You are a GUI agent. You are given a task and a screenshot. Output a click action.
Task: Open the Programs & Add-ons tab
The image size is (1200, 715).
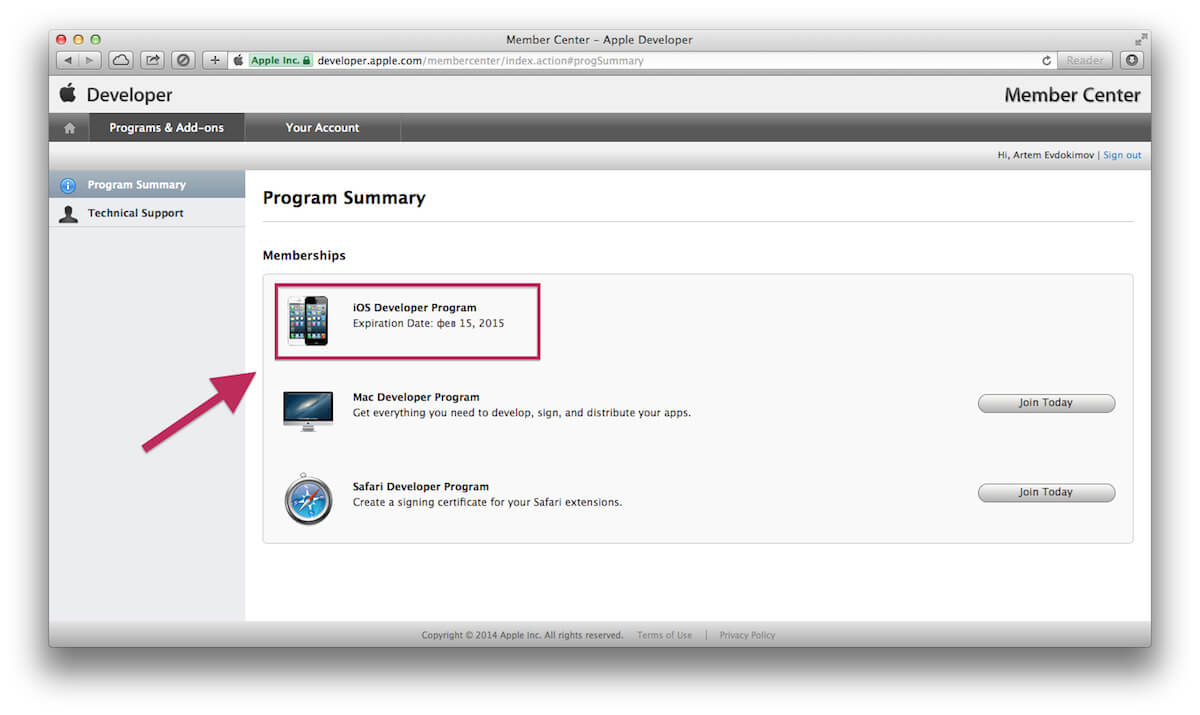[167, 128]
